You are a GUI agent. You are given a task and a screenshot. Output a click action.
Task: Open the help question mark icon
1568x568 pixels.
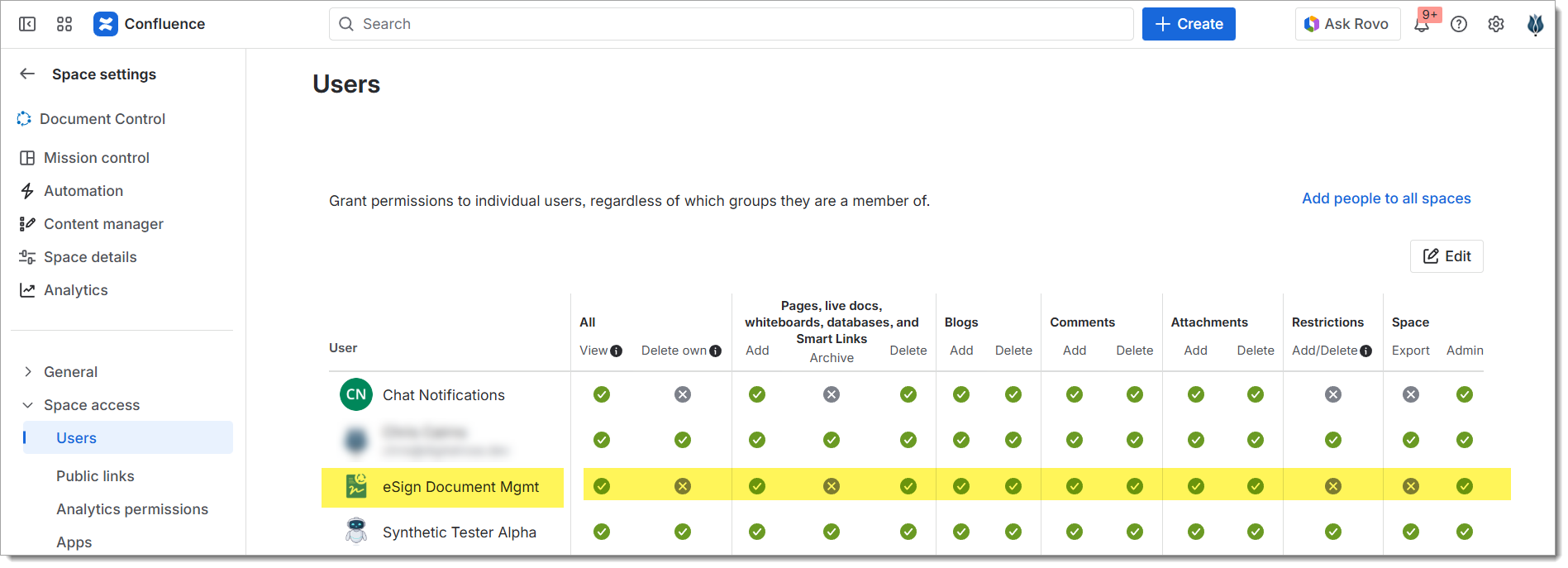(x=1459, y=24)
